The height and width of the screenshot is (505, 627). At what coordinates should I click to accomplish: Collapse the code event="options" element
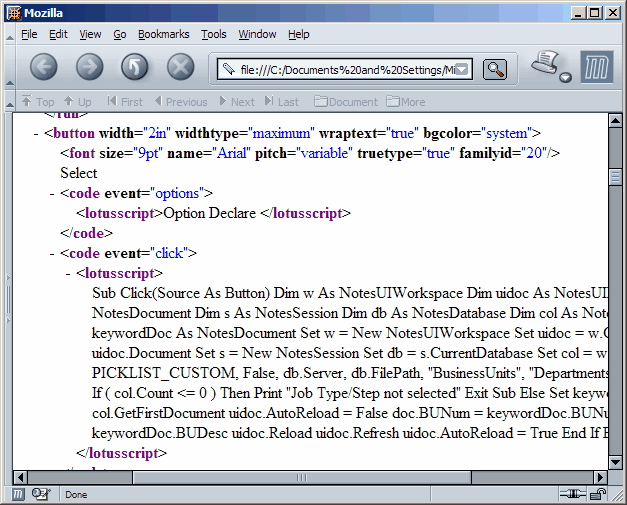(x=52, y=194)
